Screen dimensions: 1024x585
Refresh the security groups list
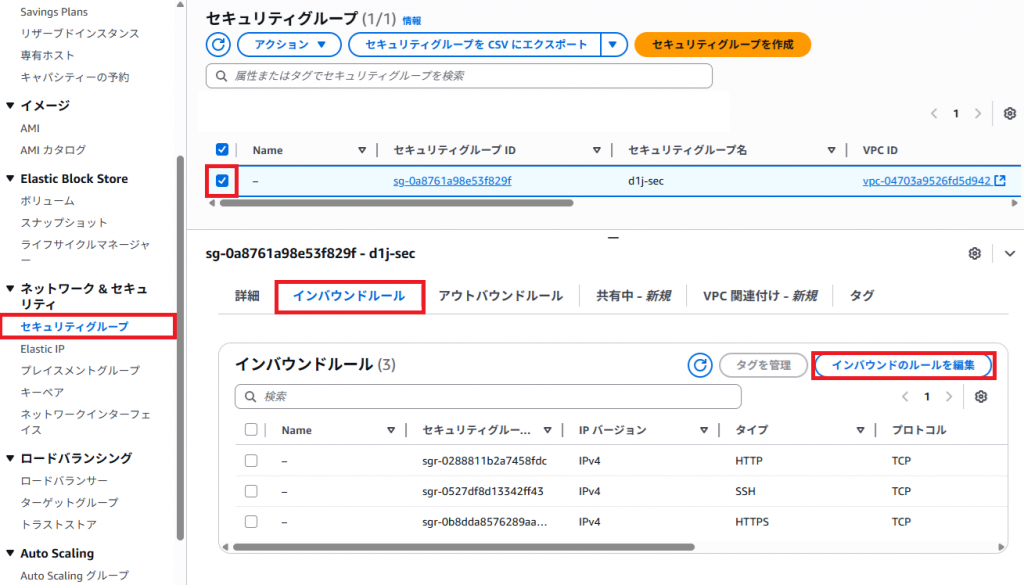point(218,45)
